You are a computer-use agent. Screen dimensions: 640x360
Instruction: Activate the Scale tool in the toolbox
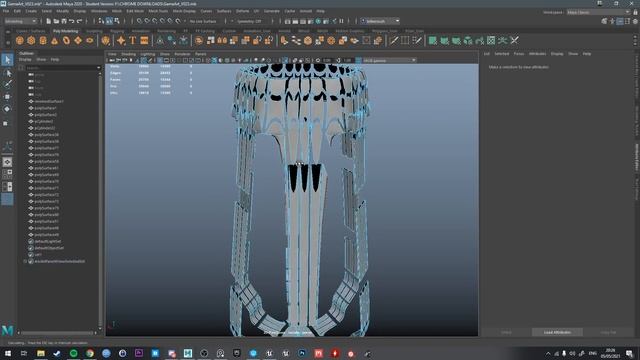tap(6, 123)
